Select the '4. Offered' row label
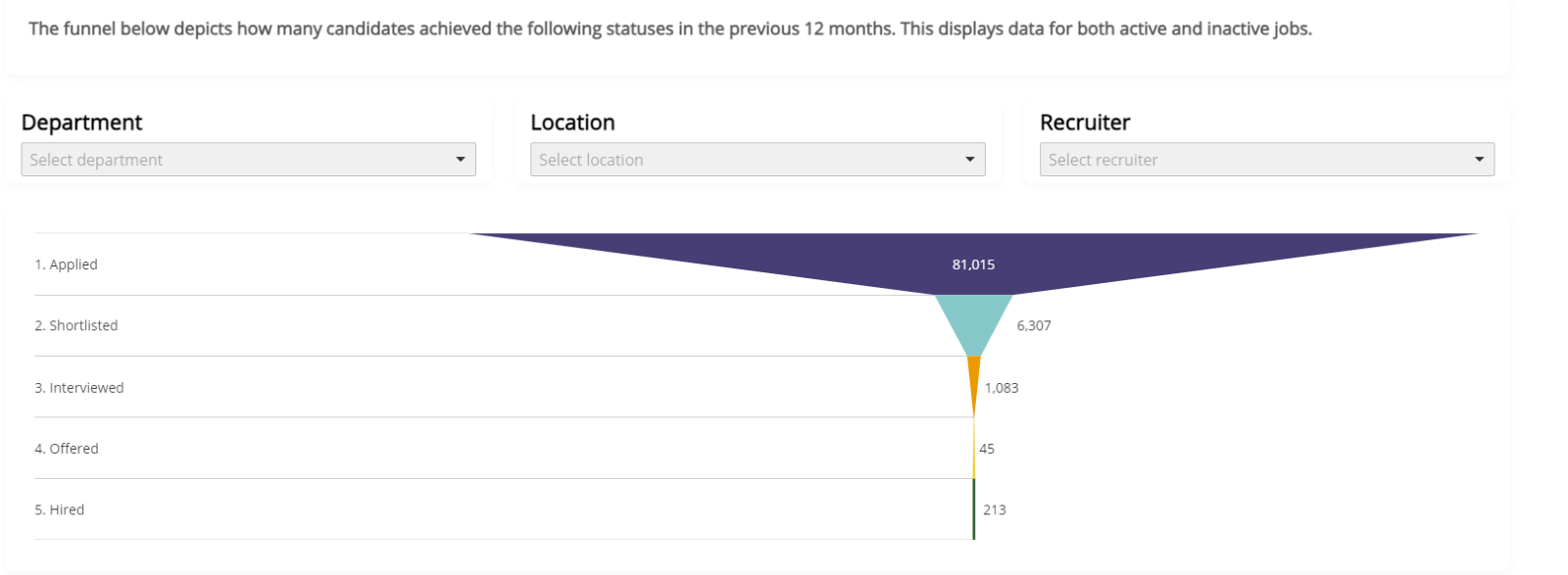 [67, 449]
